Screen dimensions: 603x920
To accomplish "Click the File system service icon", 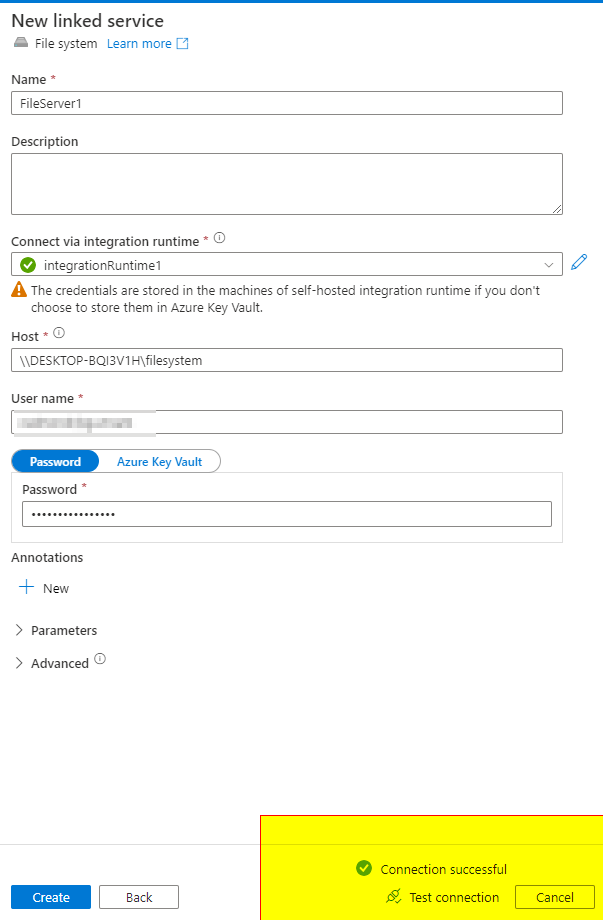I will pyautogui.click(x=21, y=43).
